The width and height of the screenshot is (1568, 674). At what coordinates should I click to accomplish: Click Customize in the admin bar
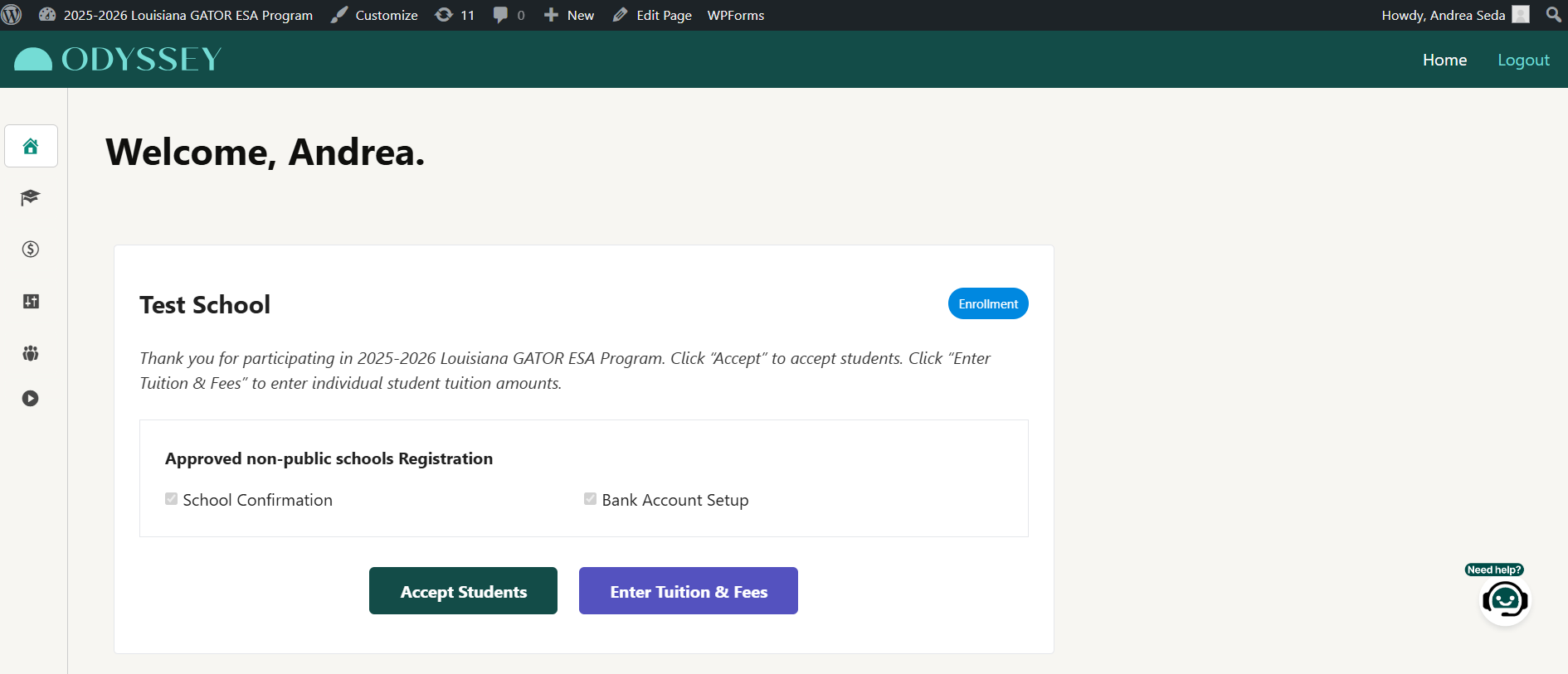tap(375, 15)
